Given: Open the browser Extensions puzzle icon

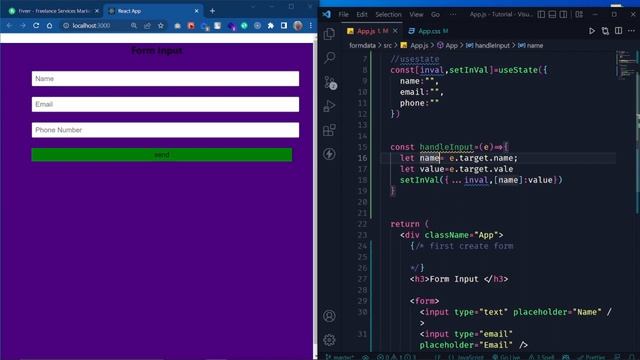Looking at the screenshot, I should pyautogui.click(x=270, y=25).
